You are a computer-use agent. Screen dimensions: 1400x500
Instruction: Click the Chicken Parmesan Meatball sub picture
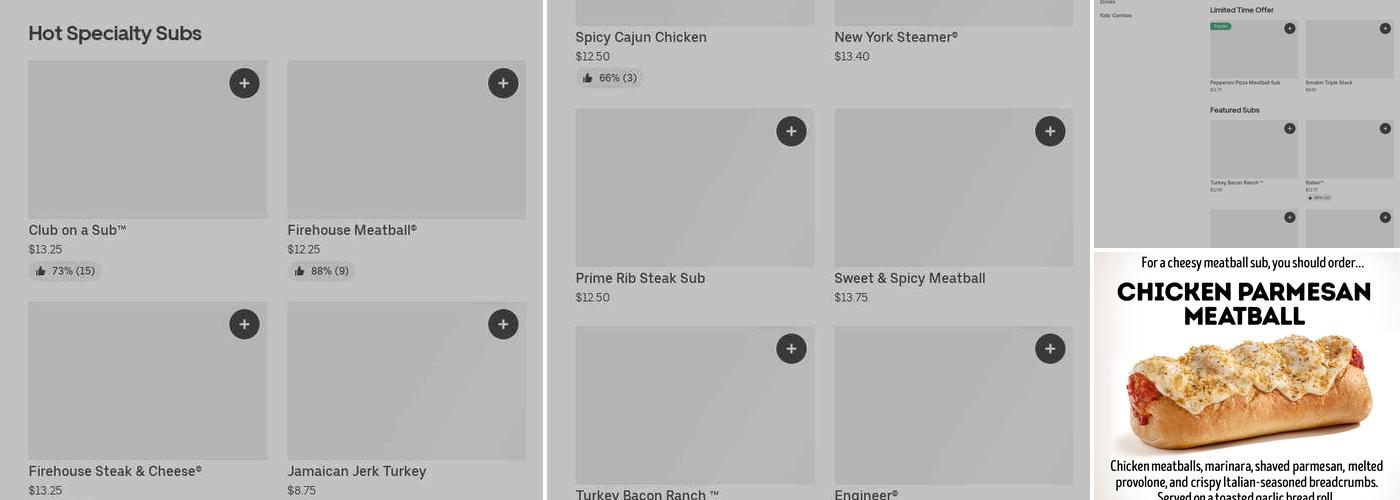tap(1246, 397)
